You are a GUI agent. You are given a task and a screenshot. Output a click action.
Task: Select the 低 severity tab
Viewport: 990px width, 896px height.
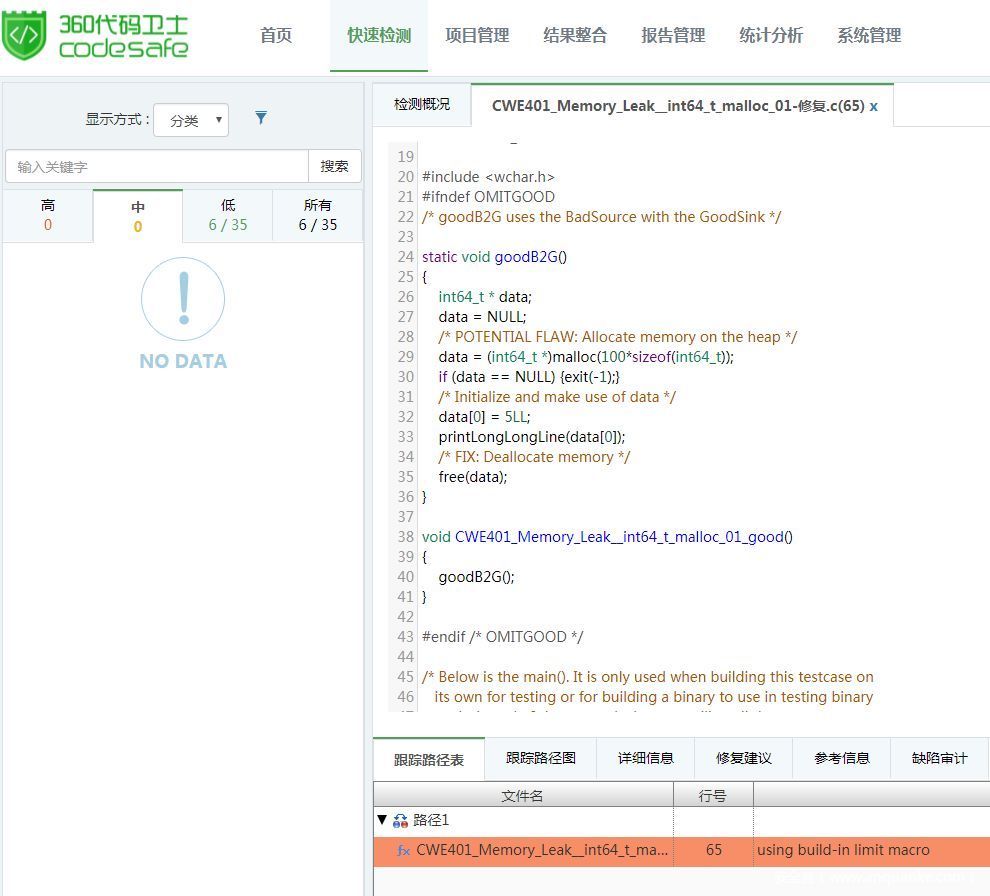click(x=228, y=215)
